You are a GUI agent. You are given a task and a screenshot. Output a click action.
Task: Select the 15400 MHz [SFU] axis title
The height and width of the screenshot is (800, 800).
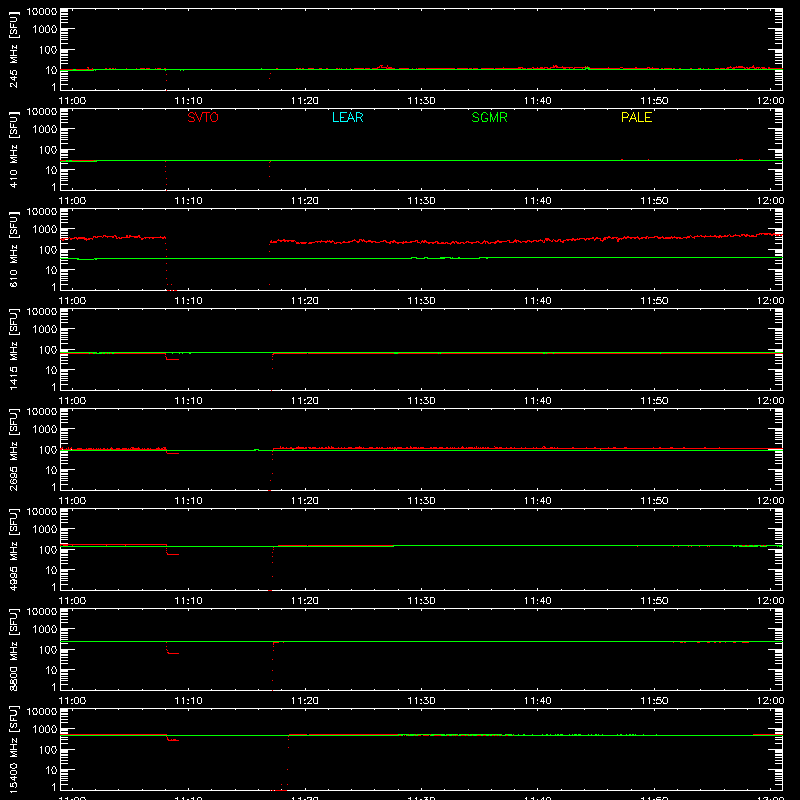[x=14, y=750]
